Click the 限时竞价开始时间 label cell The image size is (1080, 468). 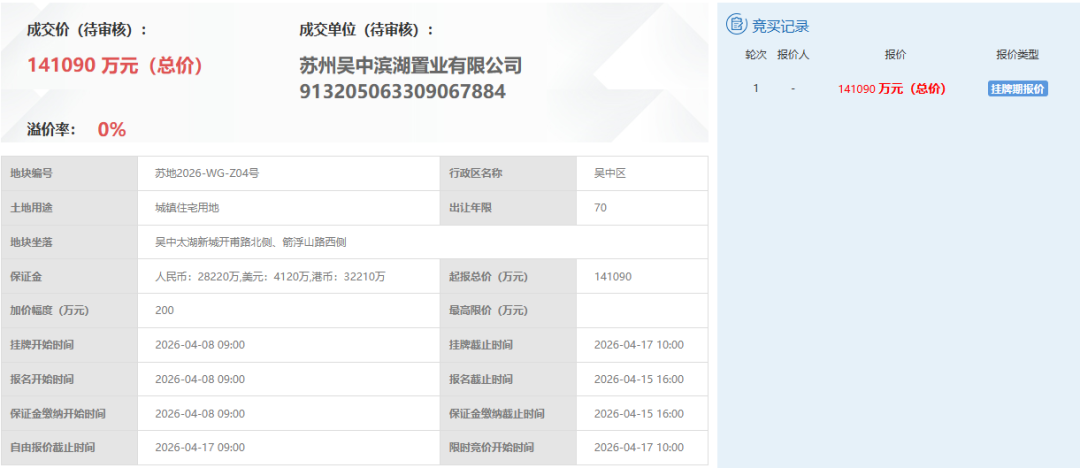[508, 447]
